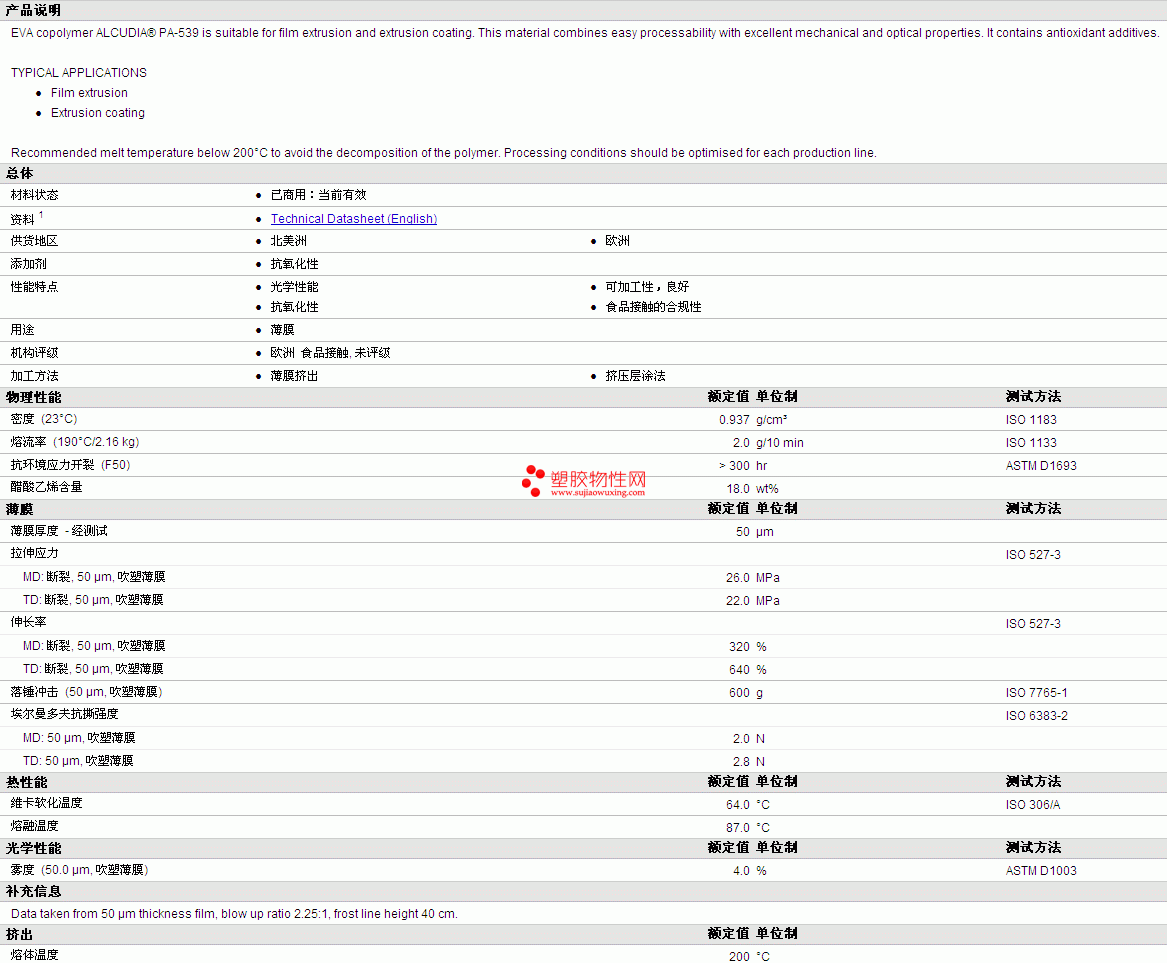
Task: Click the 87.0 °C melting value
Action: click(748, 828)
